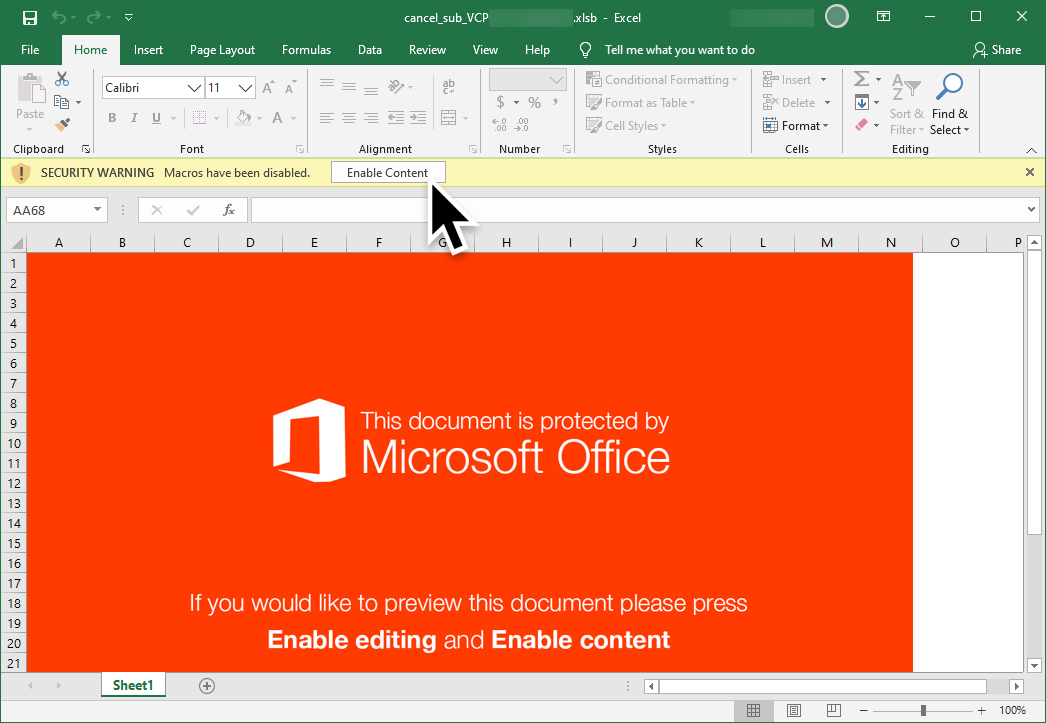
Task: Open Cell Styles dropdown
Action: click(x=626, y=125)
